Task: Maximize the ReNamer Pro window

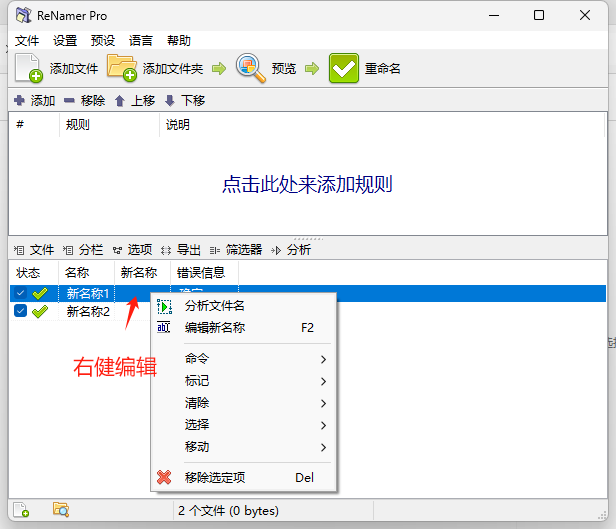Action: coord(539,15)
